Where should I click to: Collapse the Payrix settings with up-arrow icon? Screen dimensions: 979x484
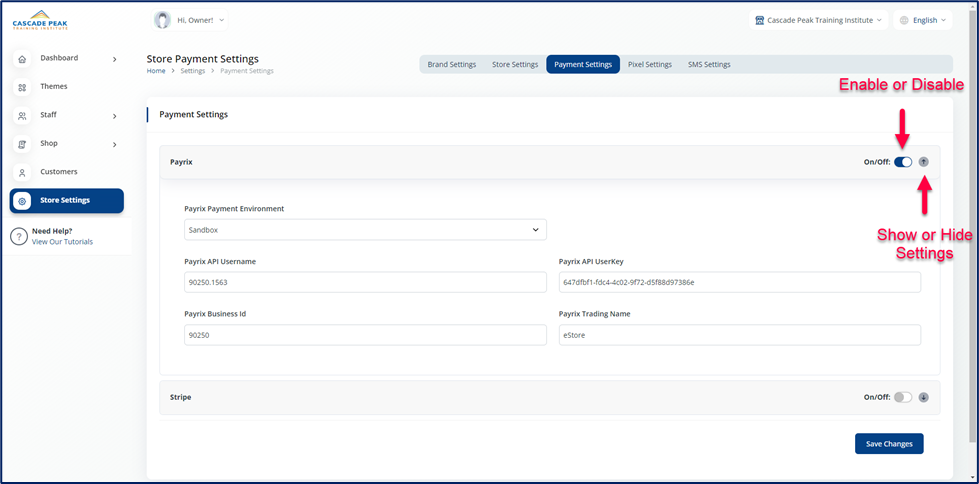pyautogui.click(x=923, y=162)
